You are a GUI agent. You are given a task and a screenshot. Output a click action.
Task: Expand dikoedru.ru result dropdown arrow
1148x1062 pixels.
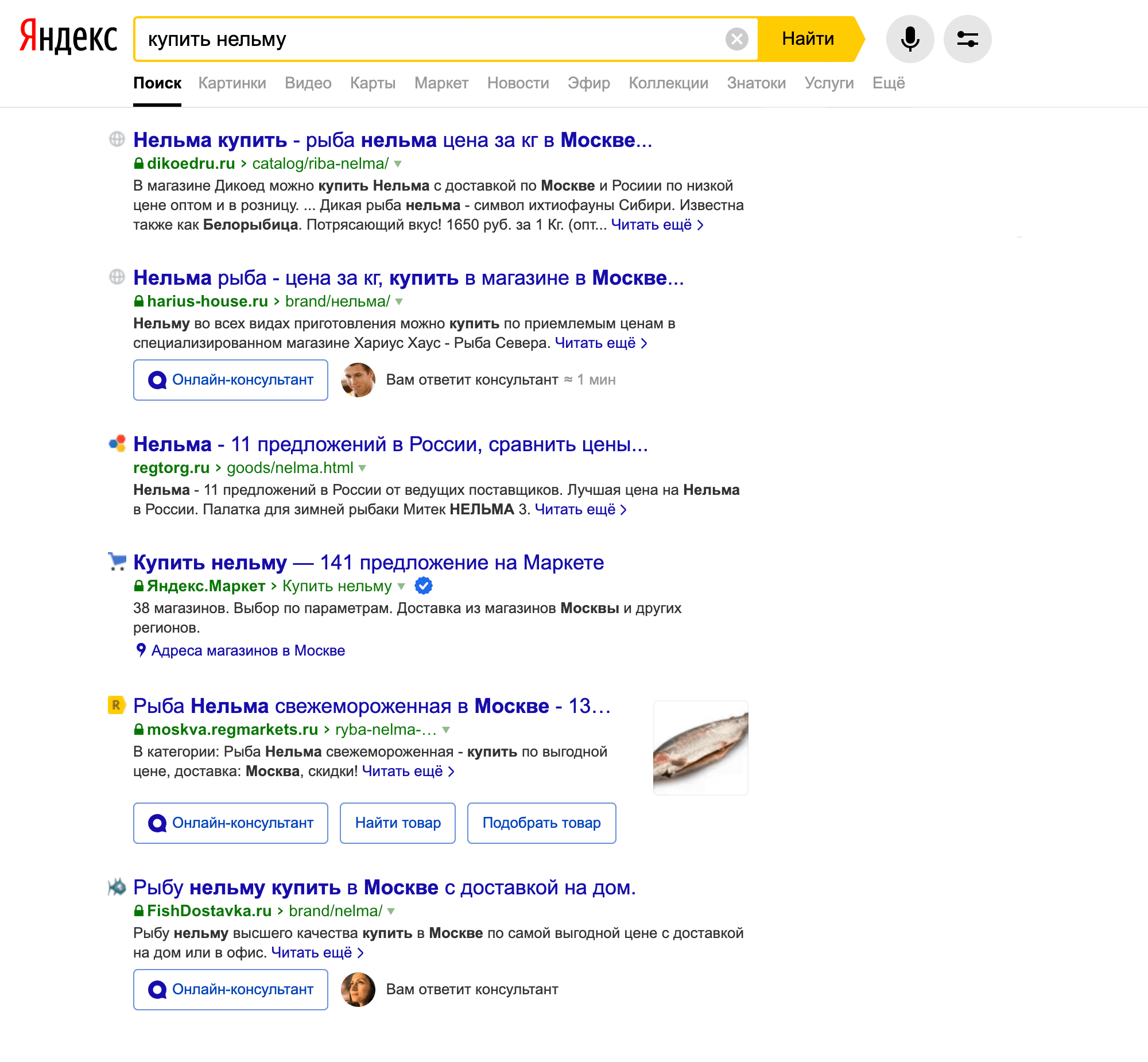coord(398,164)
